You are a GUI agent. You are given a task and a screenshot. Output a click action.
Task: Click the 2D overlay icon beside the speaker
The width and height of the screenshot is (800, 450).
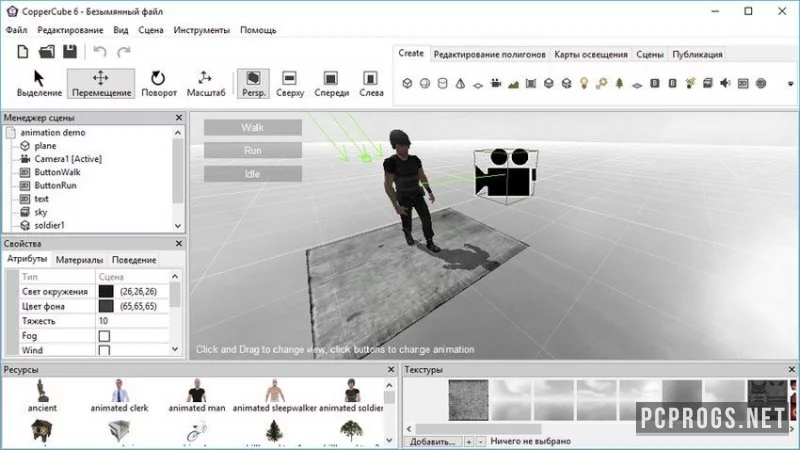click(743, 83)
